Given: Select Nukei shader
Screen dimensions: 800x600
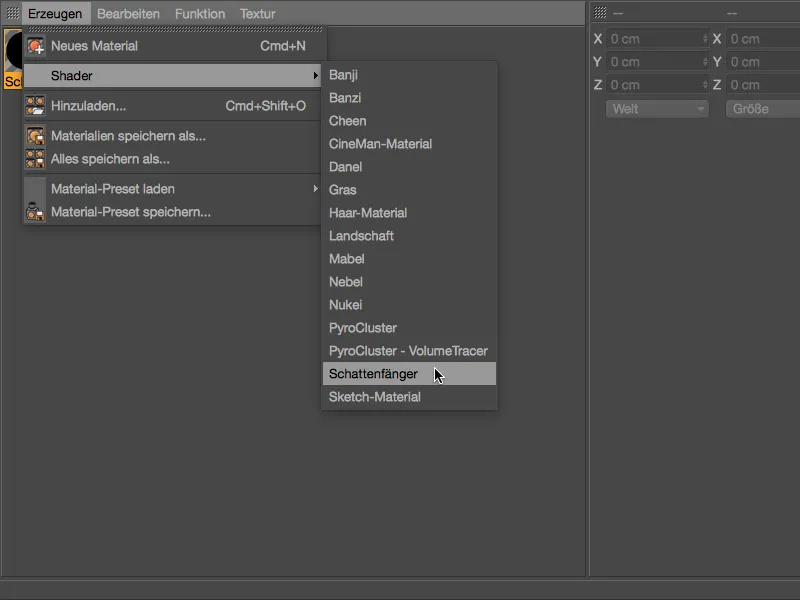Looking at the screenshot, I should (x=409, y=305).
